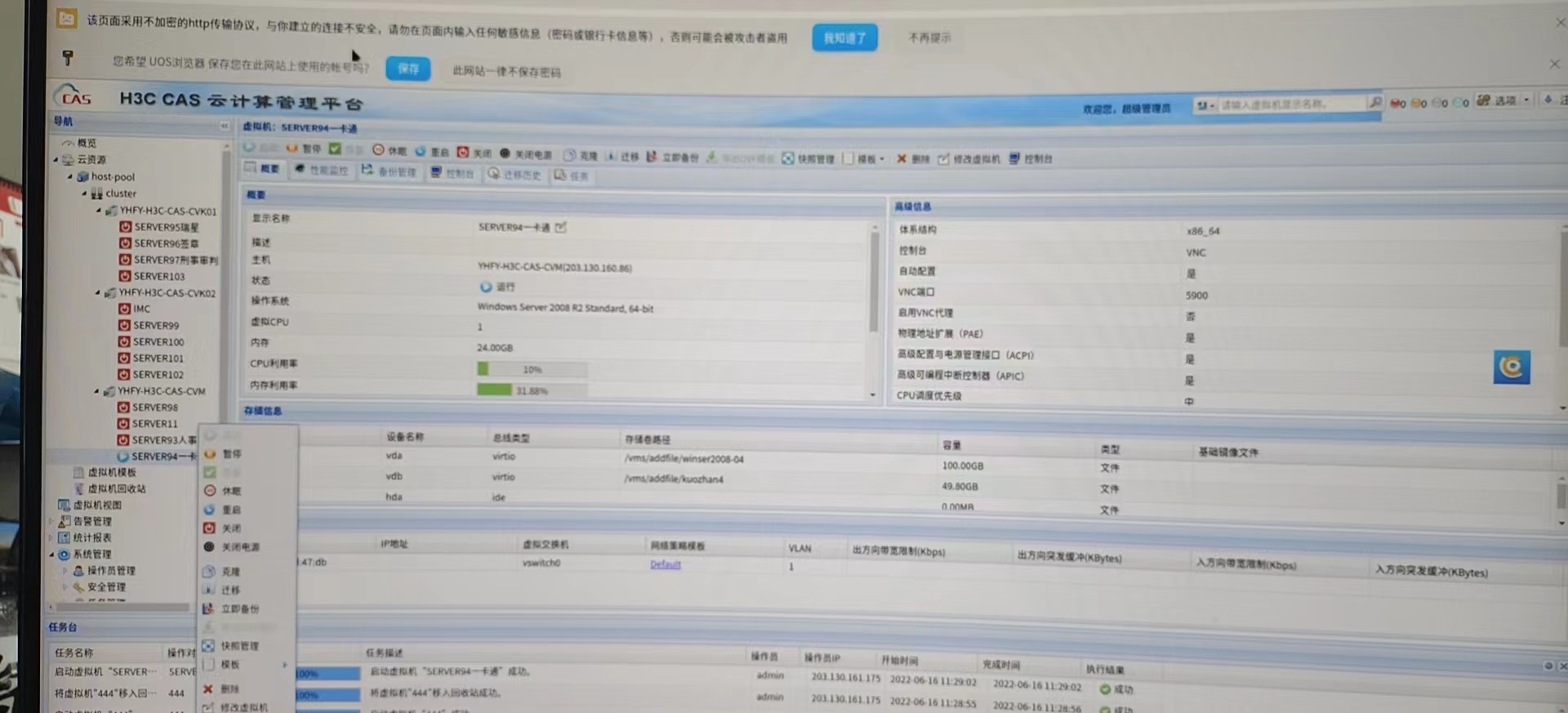Collapse the YHFY-H3C-CAS-CVK02 host node
1568x713 pixels.
coord(98,292)
